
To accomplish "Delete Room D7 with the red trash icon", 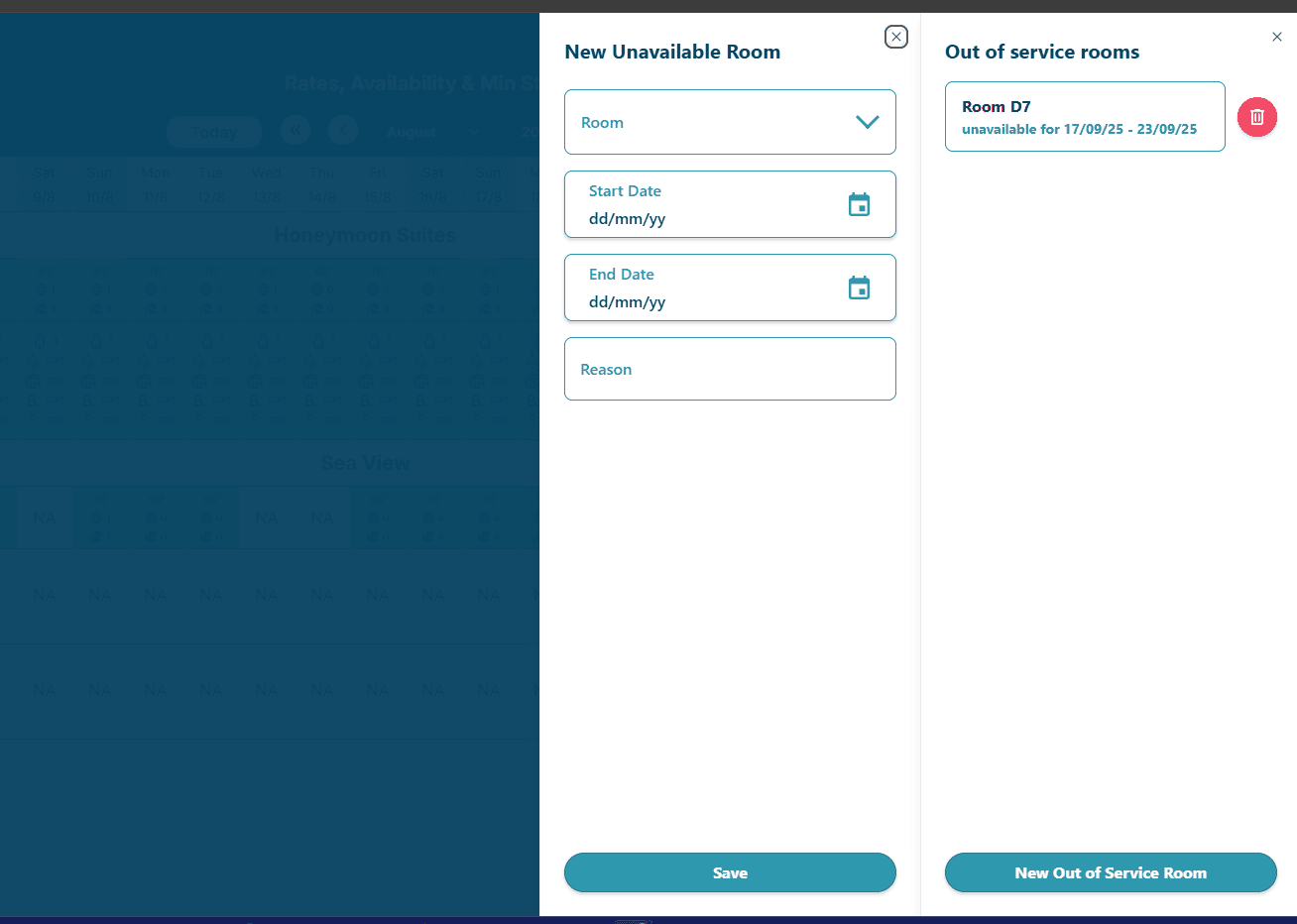I will coord(1256,117).
